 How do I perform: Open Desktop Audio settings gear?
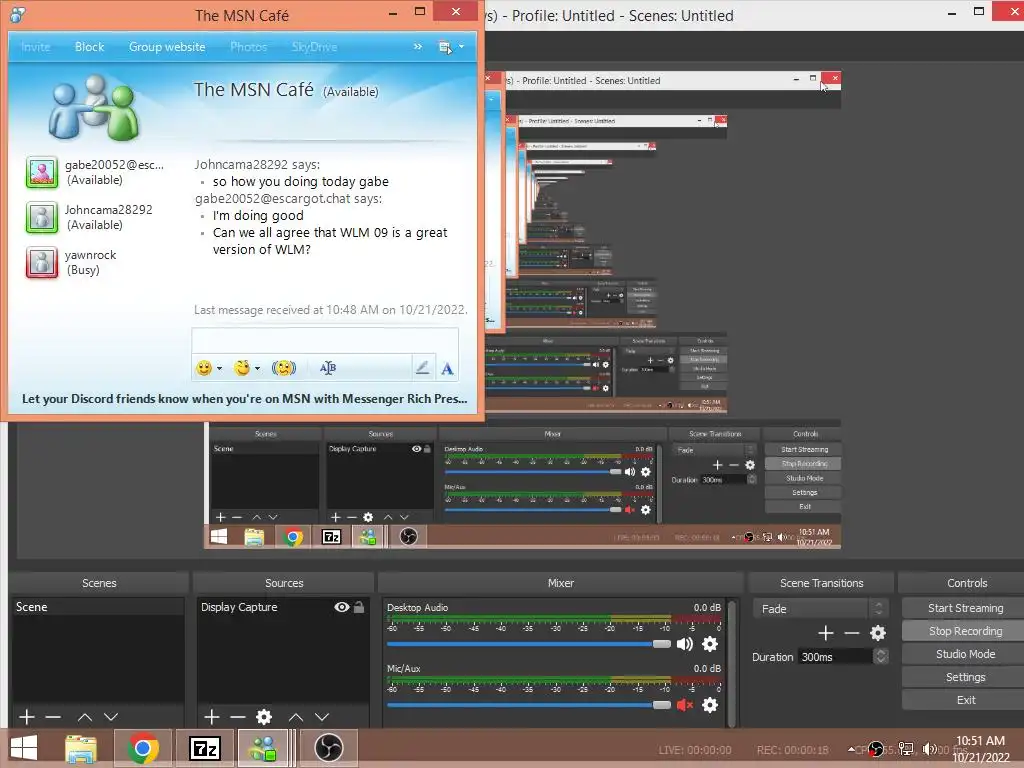coord(710,644)
